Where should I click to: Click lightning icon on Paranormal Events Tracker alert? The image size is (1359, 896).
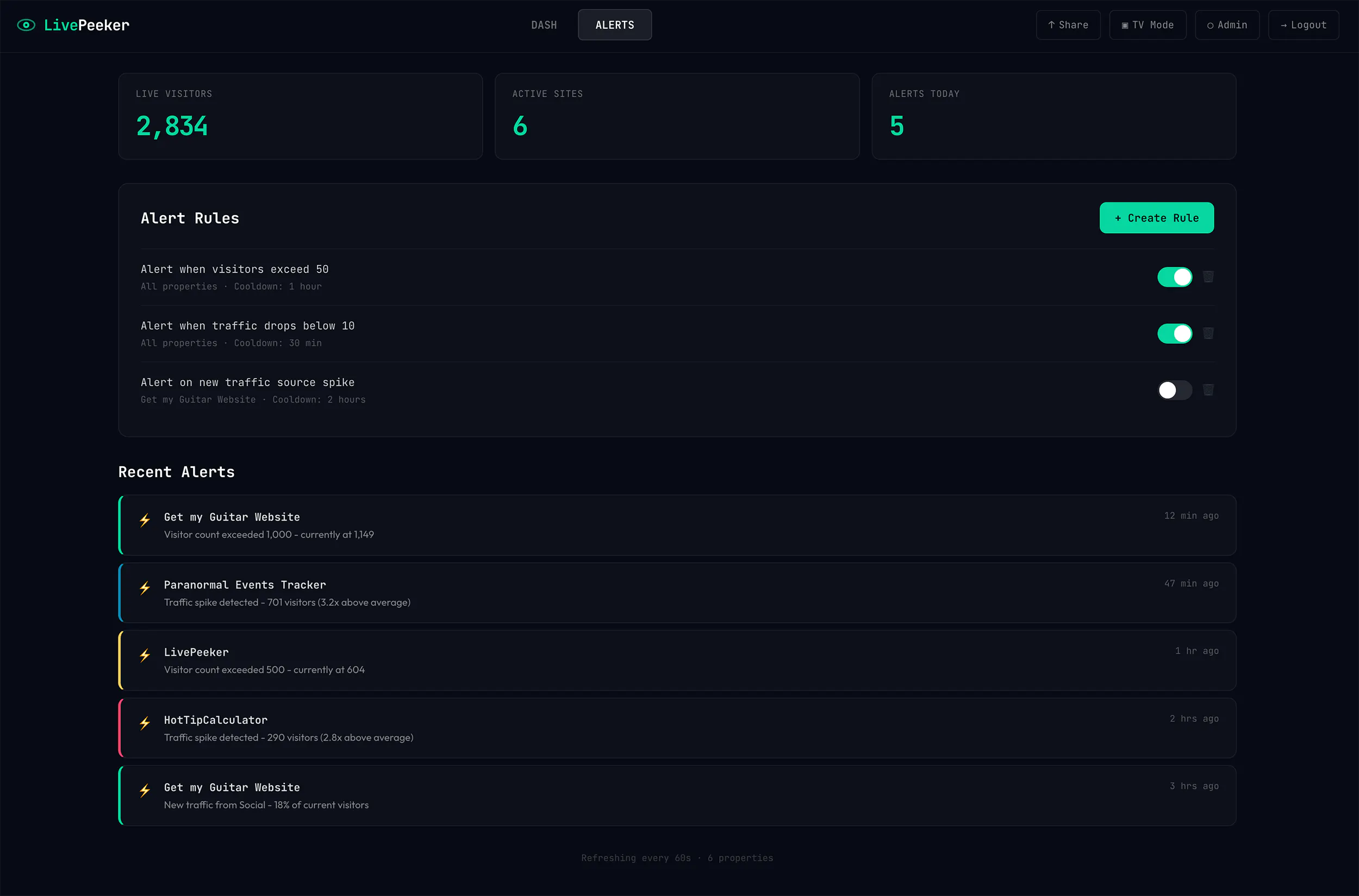[145, 587]
